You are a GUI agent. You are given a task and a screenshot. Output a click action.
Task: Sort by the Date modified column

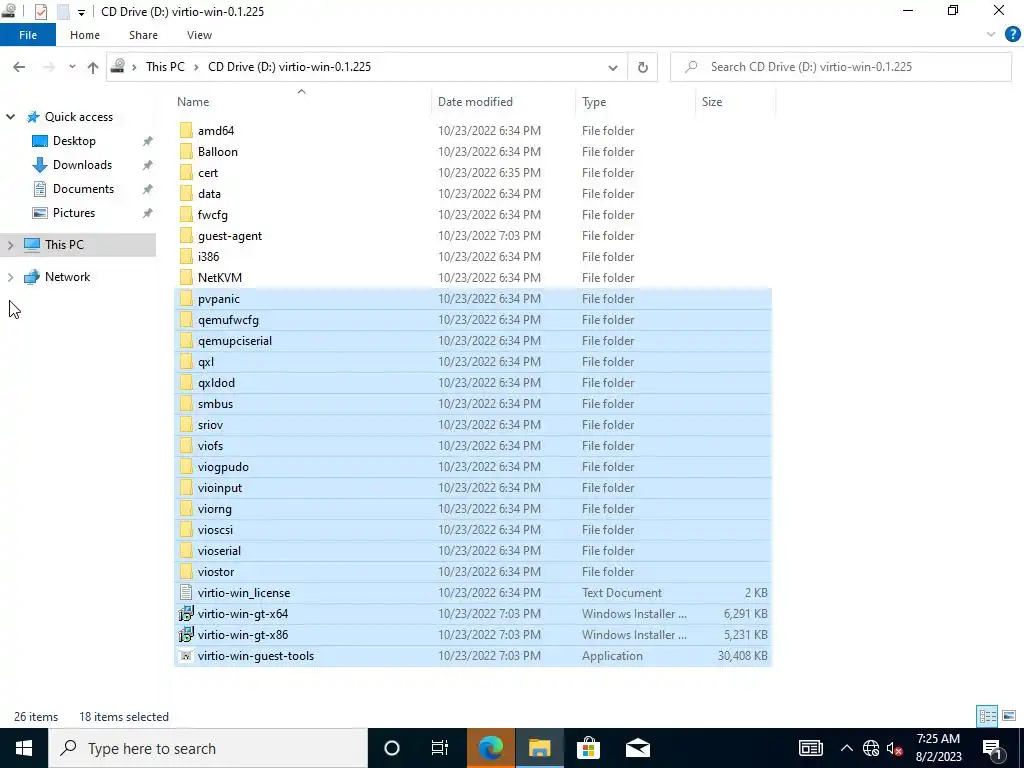point(504,102)
